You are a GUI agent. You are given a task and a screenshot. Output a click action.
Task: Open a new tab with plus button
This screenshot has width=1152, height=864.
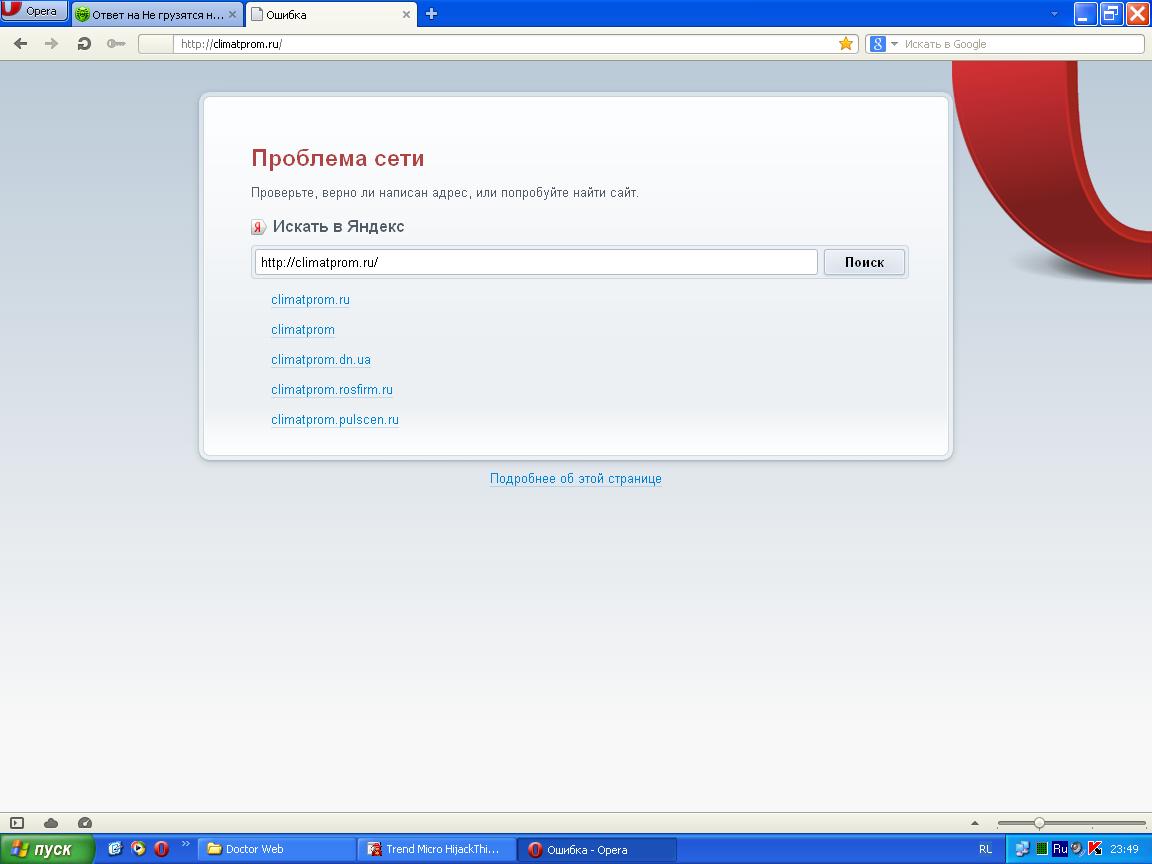431,14
